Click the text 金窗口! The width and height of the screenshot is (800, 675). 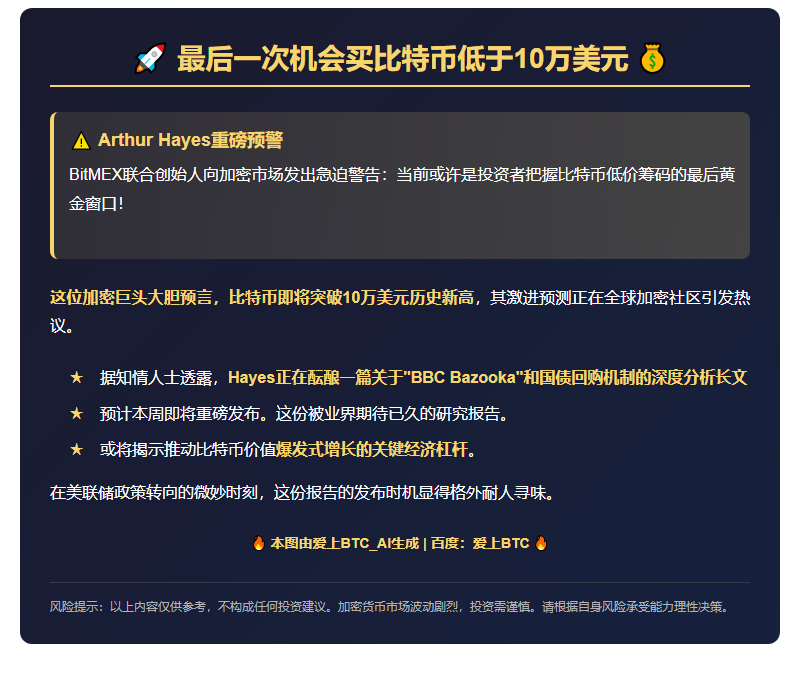pos(96,204)
